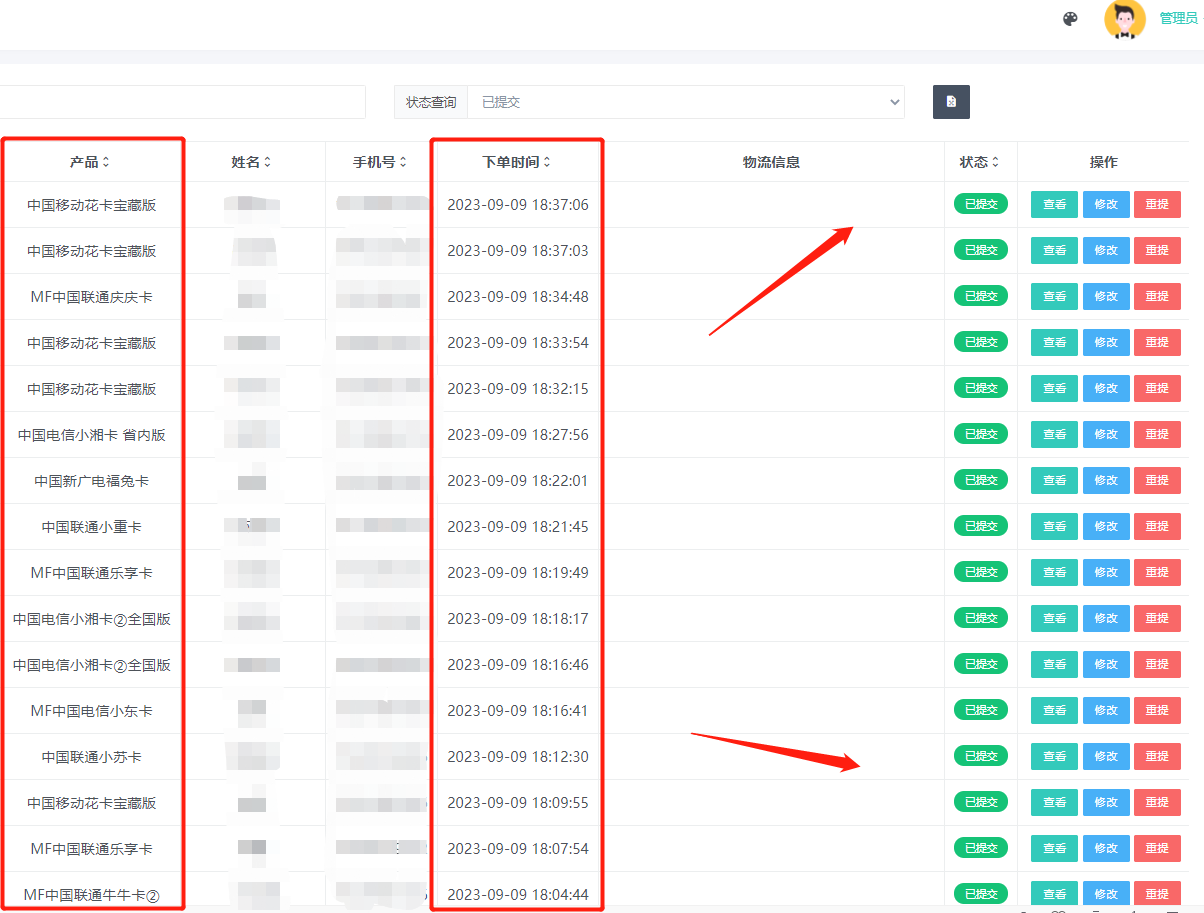Click 重提 for the 18:37:03 order
Image resolution: width=1204 pixels, height=913 pixels.
[1157, 251]
